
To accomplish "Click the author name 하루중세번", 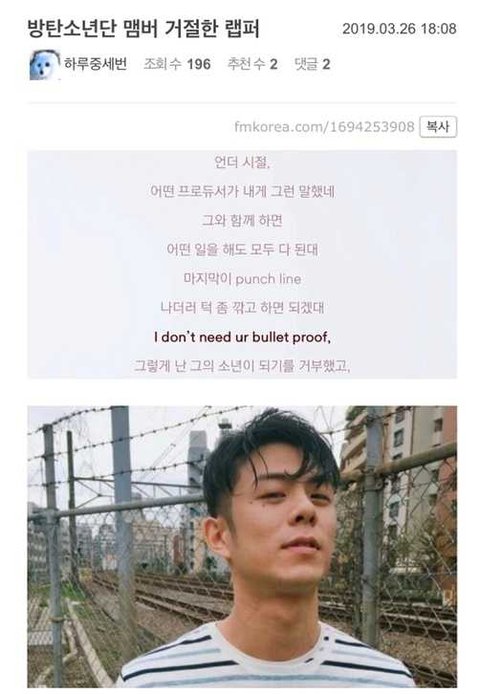I will click(96, 64).
